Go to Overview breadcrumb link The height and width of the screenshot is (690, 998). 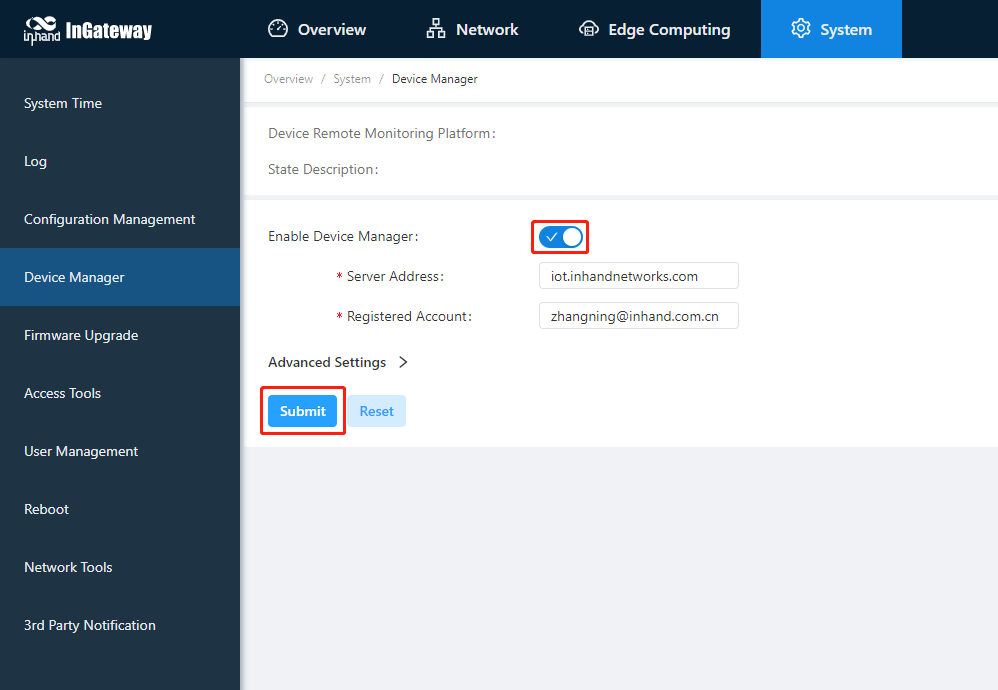288,79
